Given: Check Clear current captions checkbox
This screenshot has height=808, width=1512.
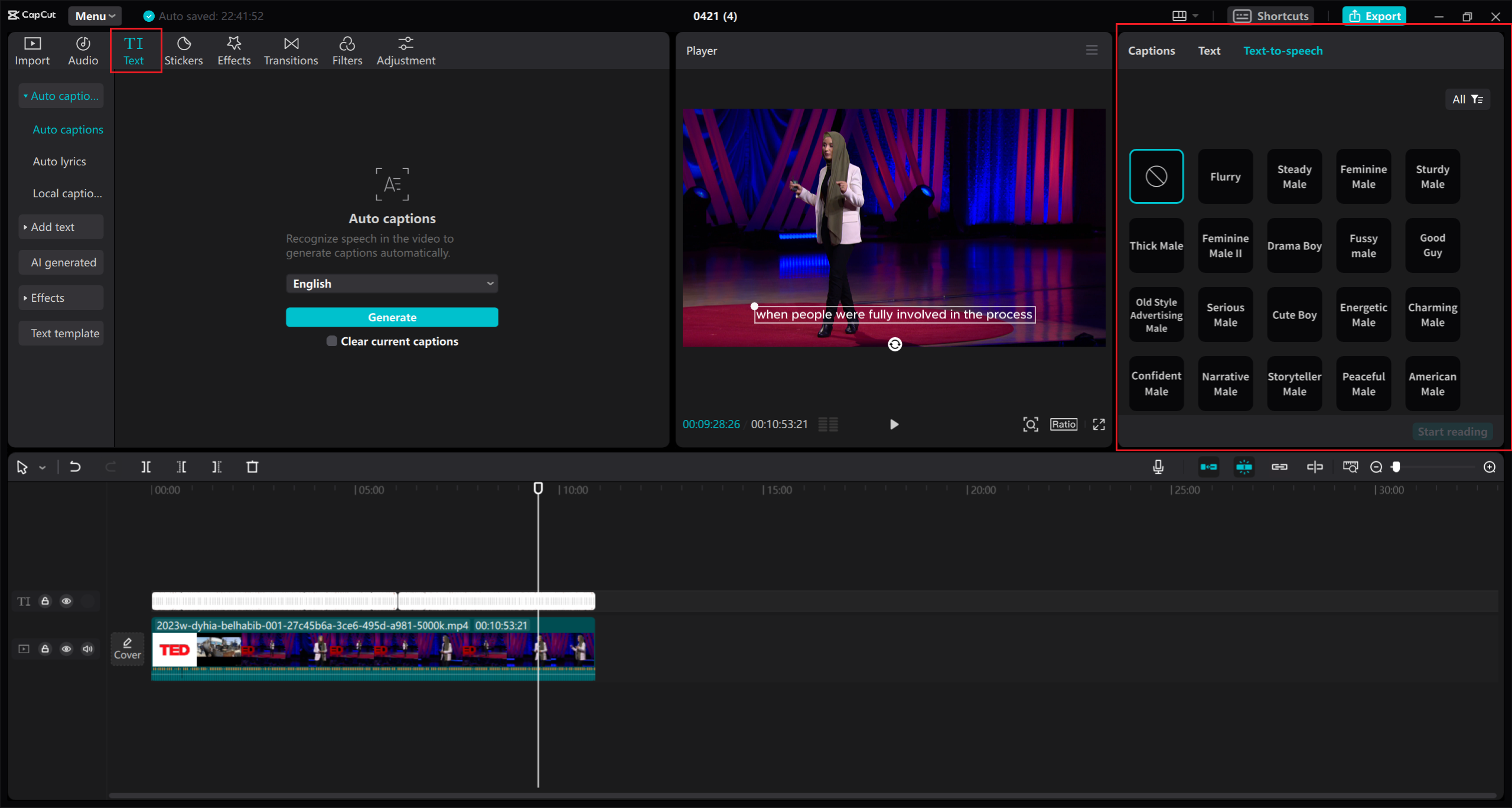Looking at the screenshot, I should coord(332,341).
